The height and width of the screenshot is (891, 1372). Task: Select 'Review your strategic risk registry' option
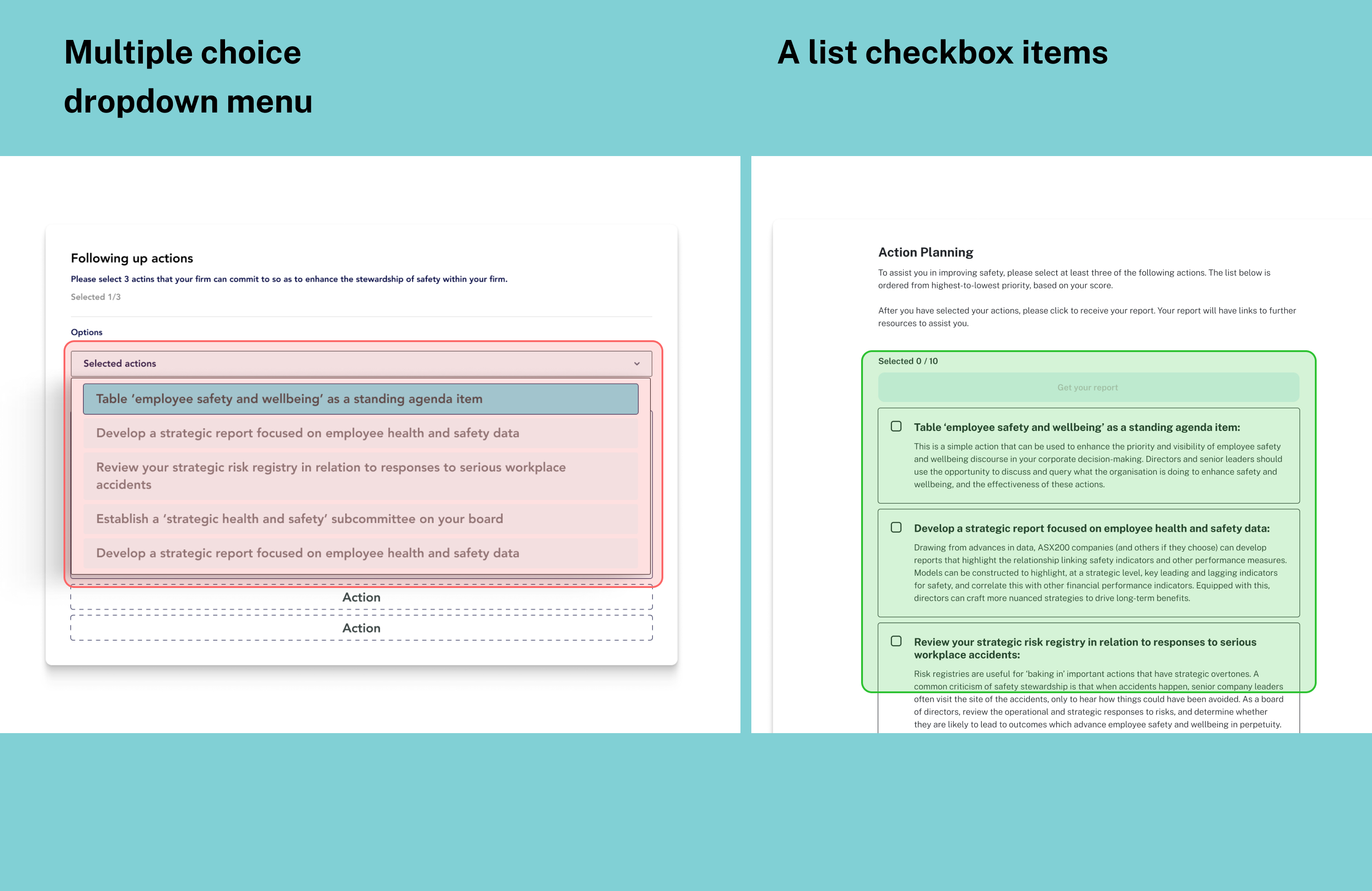pos(360,475)
